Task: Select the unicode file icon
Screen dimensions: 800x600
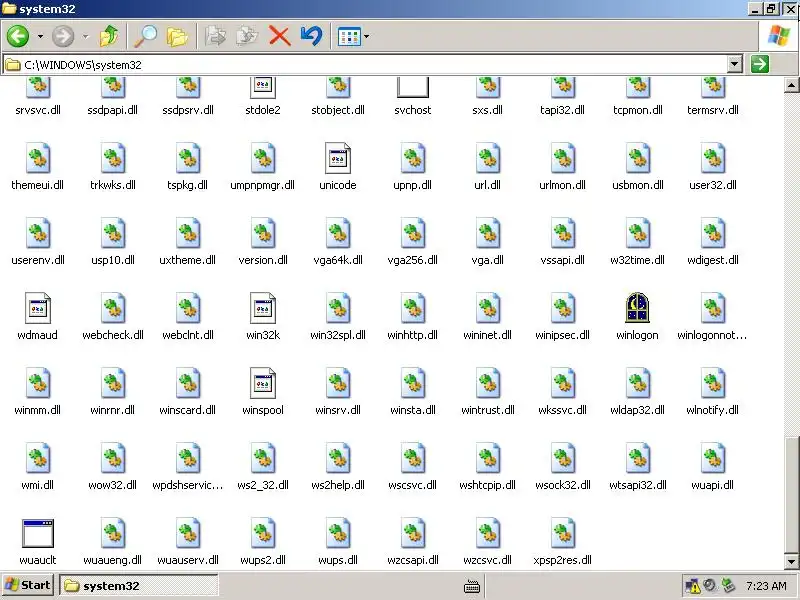Action: [338, 158]
